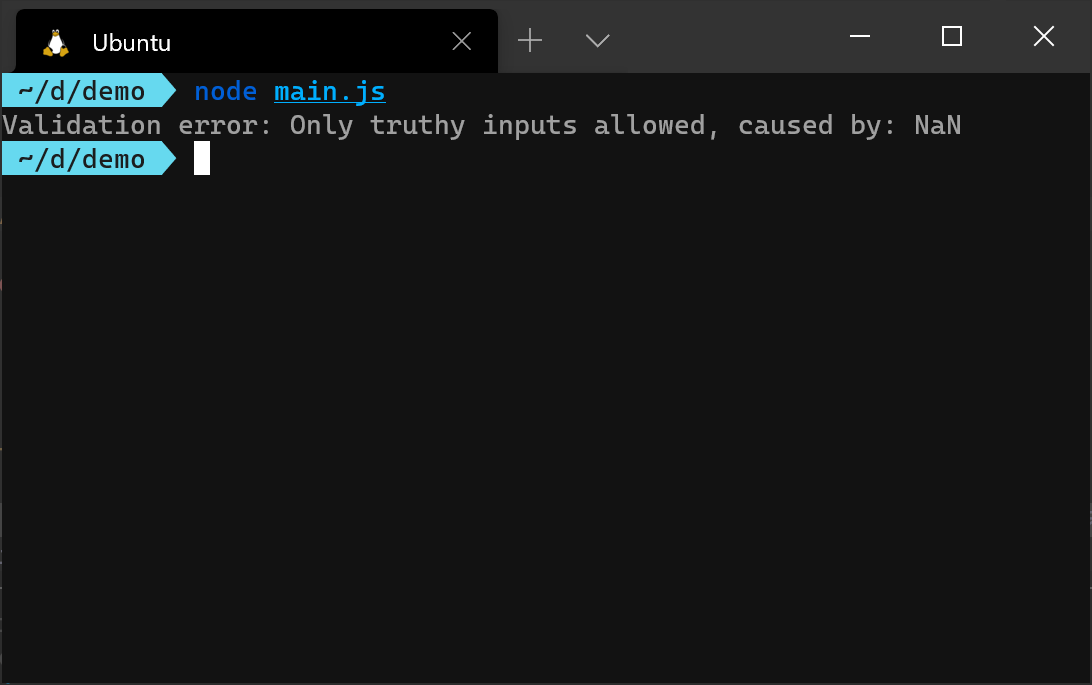Open a new tab with the plus icon
The image size is (1092, 685).
coord(529,41)
